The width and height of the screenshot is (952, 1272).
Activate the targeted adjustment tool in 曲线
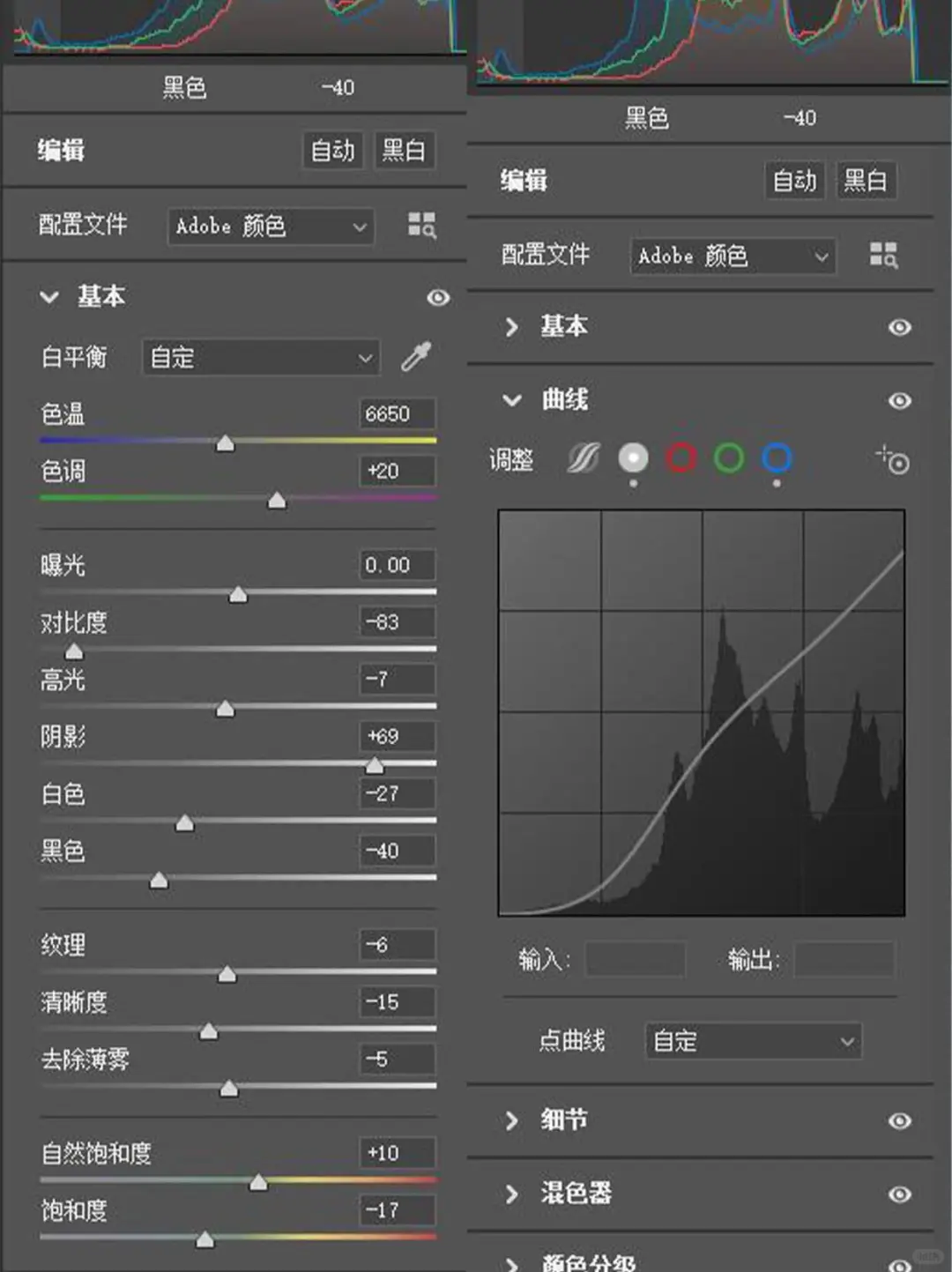point(893,459)
